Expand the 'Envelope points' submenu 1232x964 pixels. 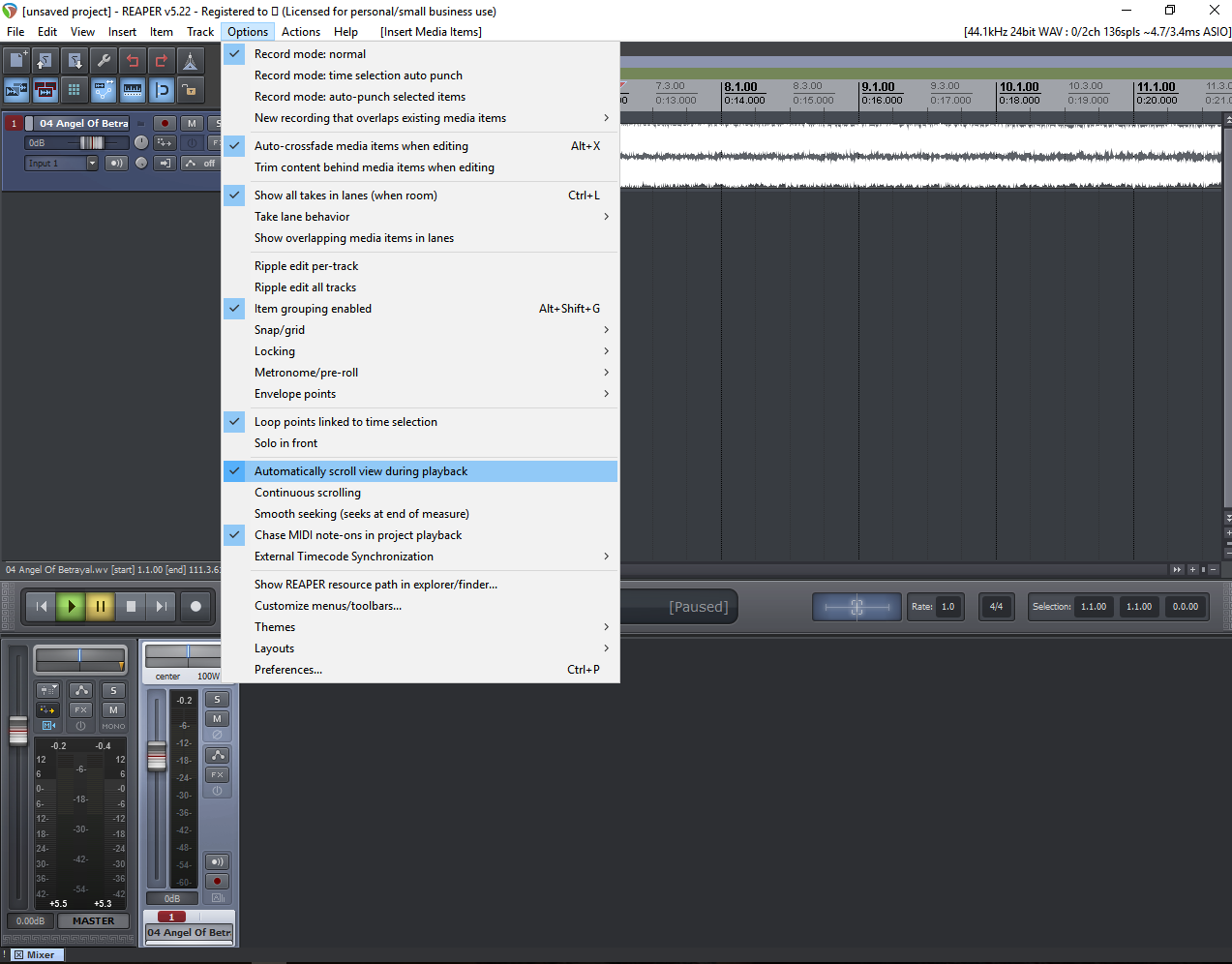tap(420, 394)
